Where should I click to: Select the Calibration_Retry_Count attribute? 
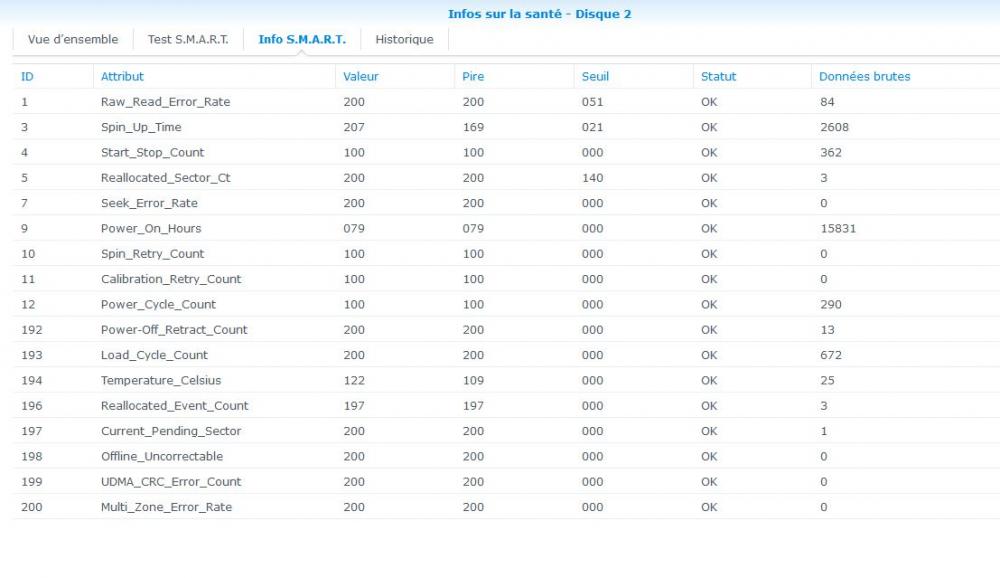pos(171,279)
